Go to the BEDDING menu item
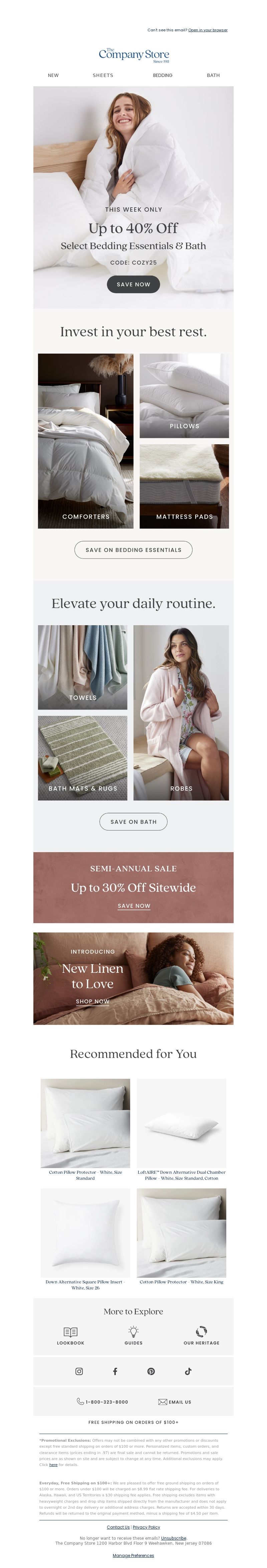Screen dimensions: 267x1568 (x=162, y=75)
